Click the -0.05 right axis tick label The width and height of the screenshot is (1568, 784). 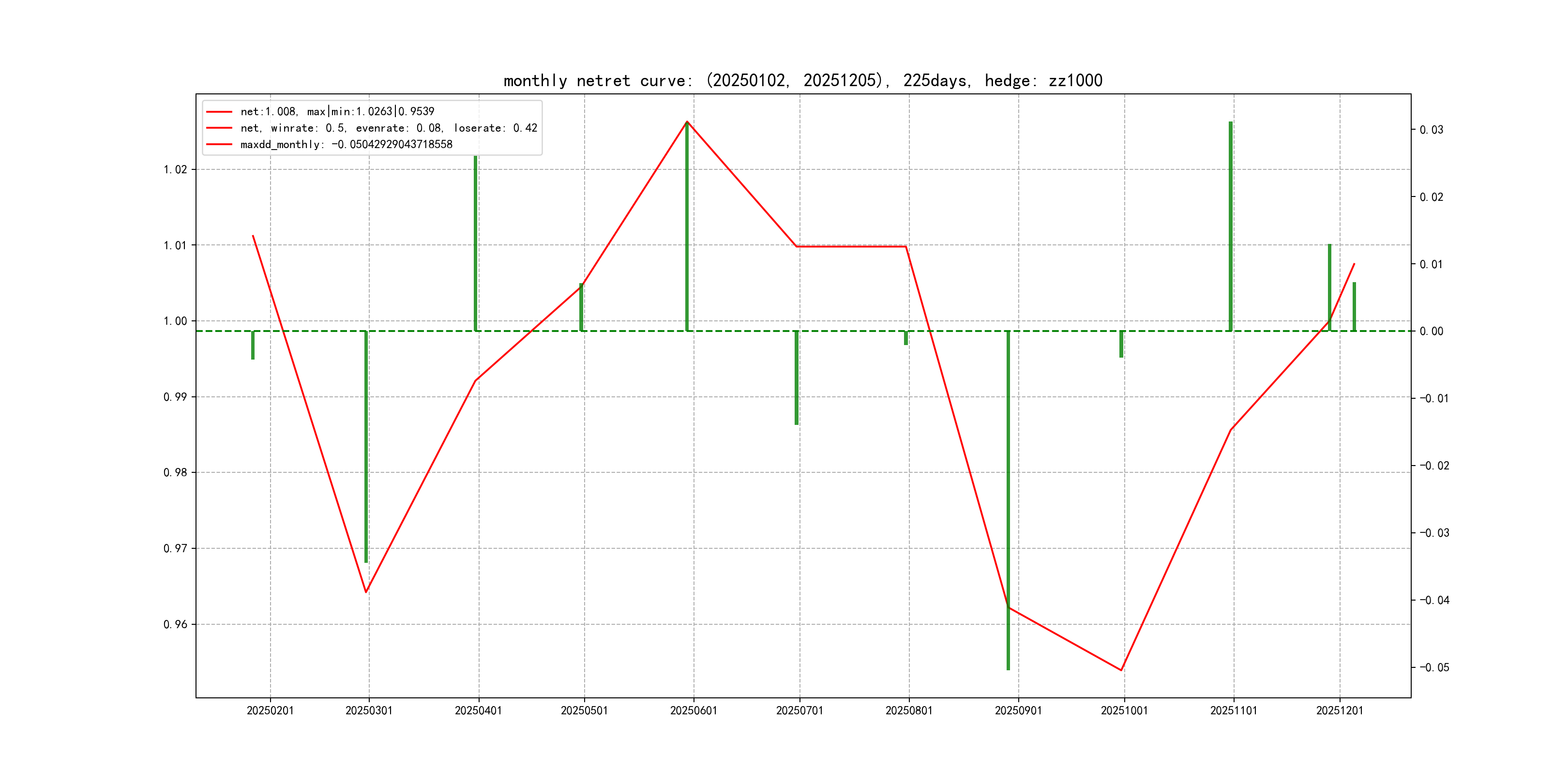point(1434,668)
